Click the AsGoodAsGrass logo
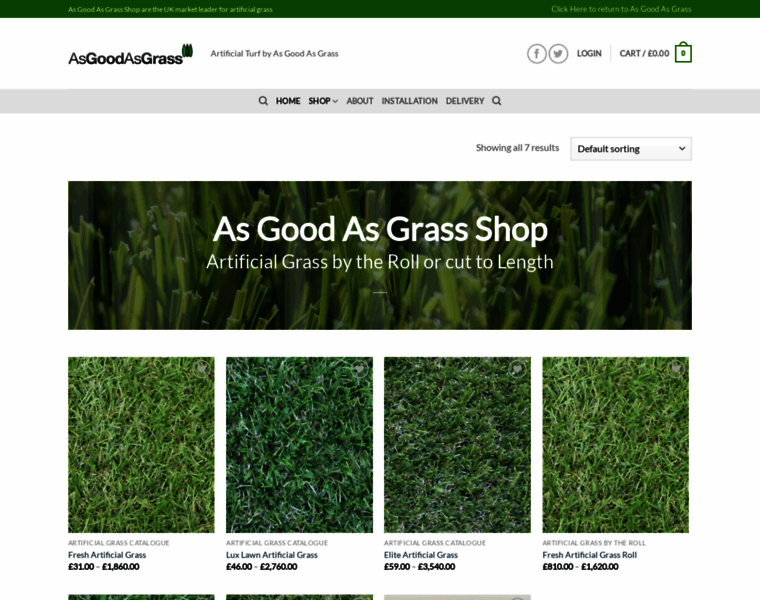This screenshot has height=600, width=760. point(130,55)
